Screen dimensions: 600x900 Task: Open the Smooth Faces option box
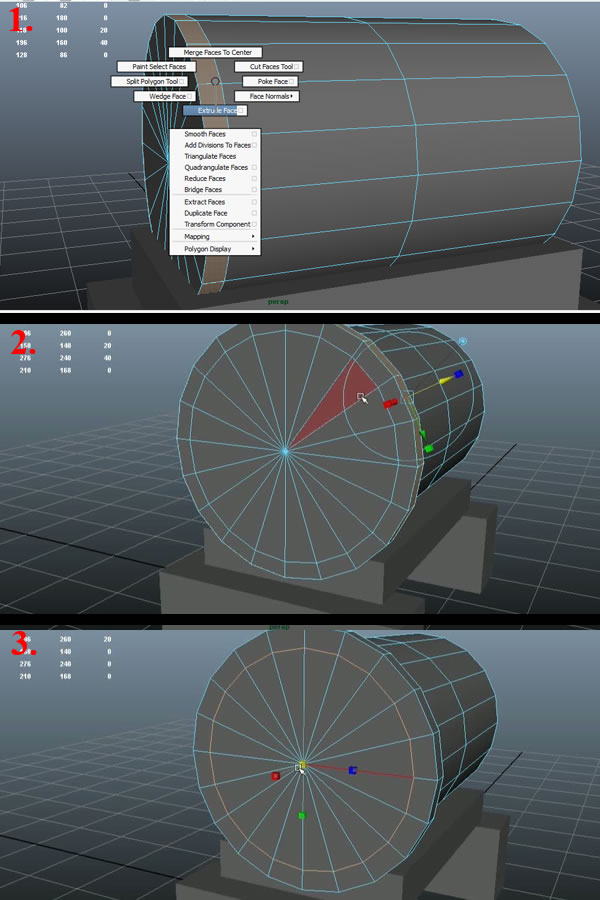point(255,134)
